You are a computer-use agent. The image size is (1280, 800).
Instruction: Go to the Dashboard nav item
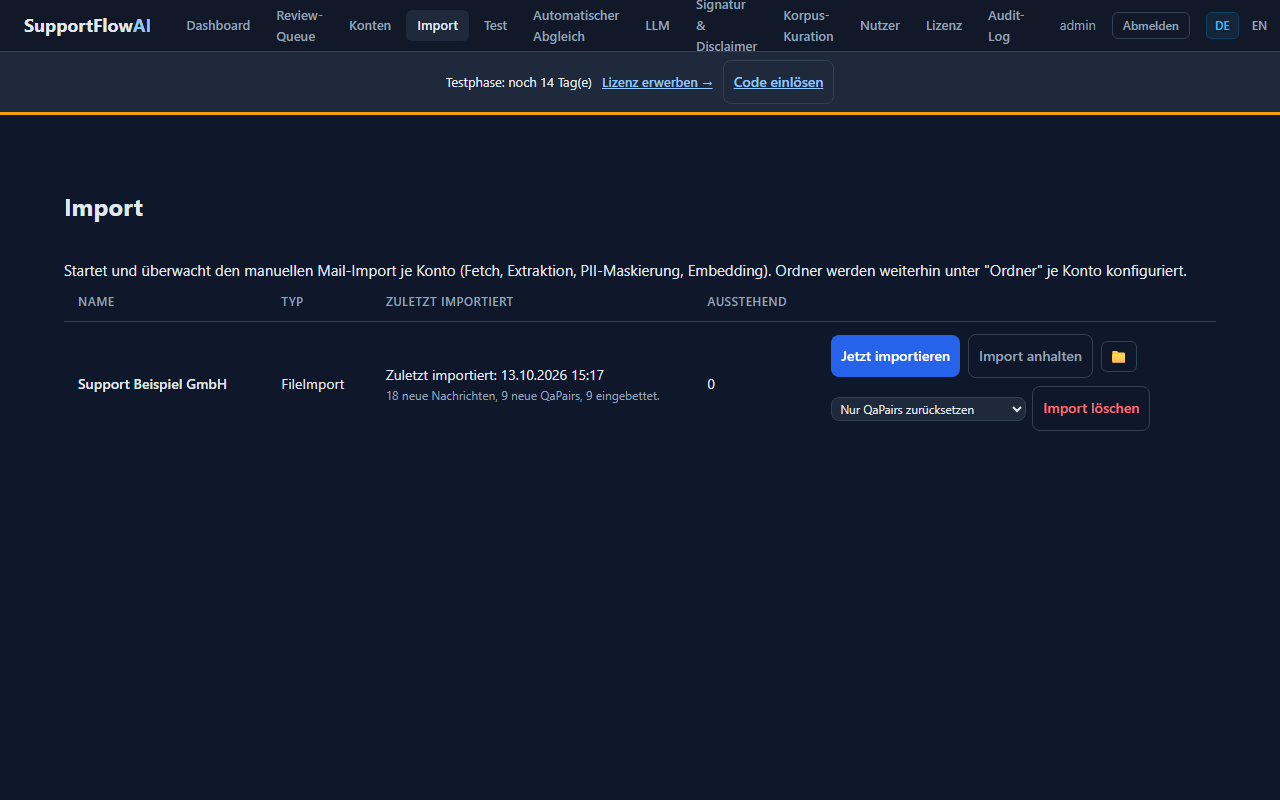tap(218, 25)
